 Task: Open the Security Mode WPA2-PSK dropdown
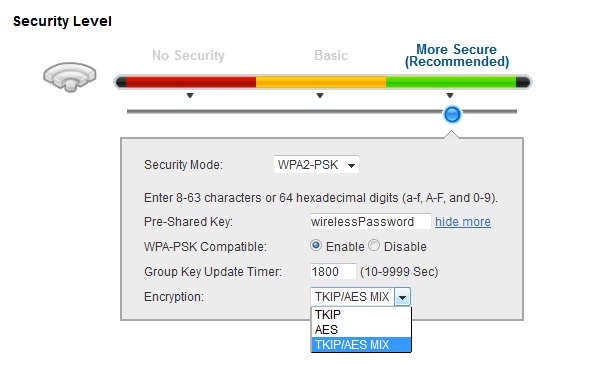point(316,165)
